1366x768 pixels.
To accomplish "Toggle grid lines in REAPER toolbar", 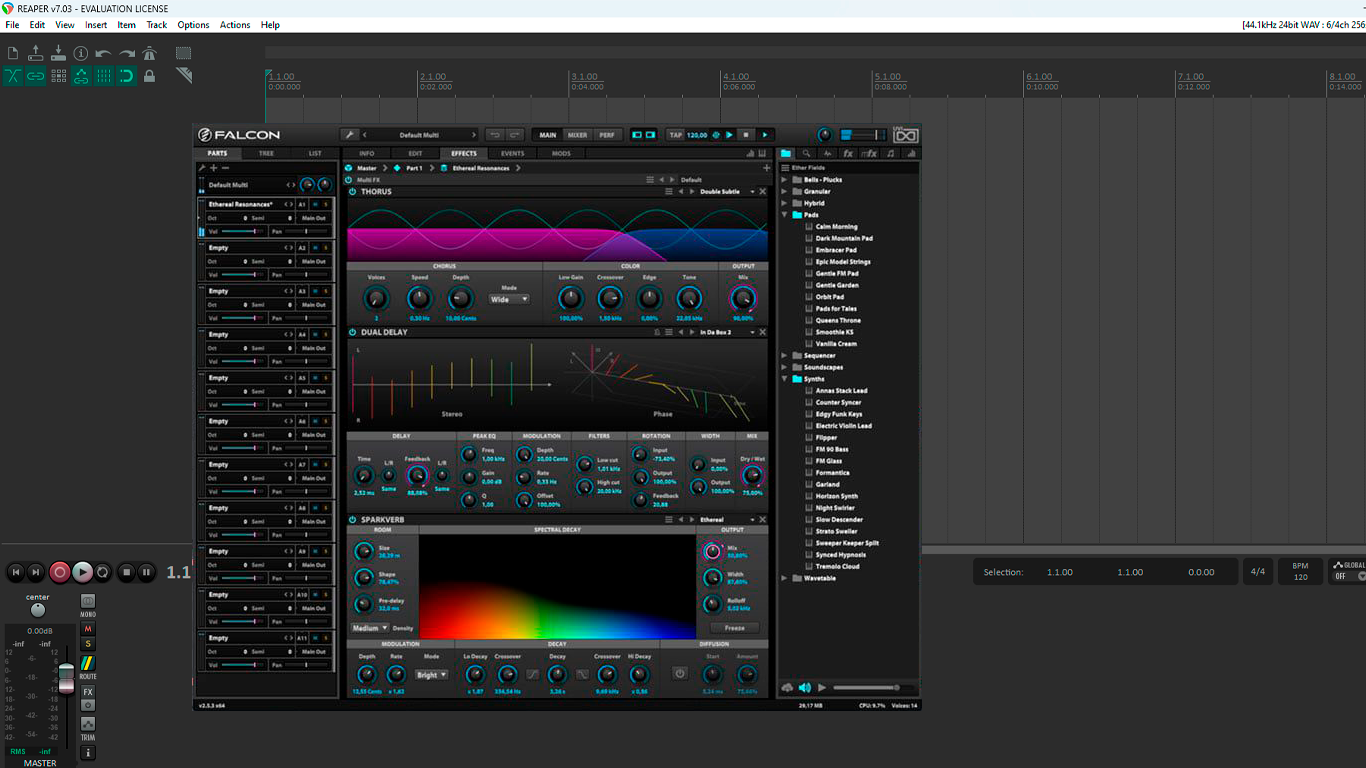I will (104, 76).
